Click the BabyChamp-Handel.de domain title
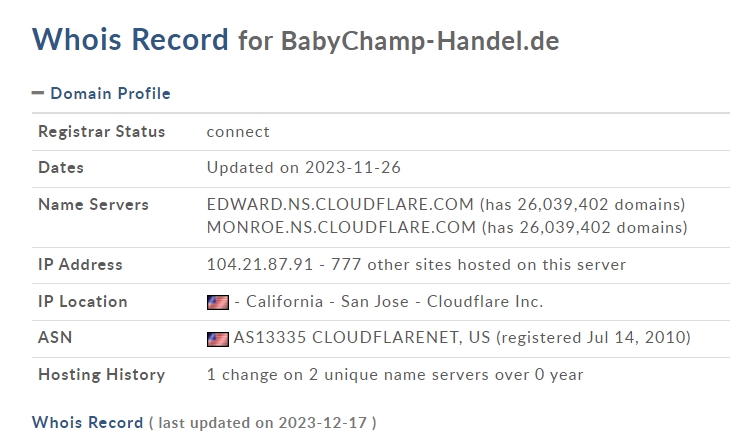730x440 pixels. 420,41
